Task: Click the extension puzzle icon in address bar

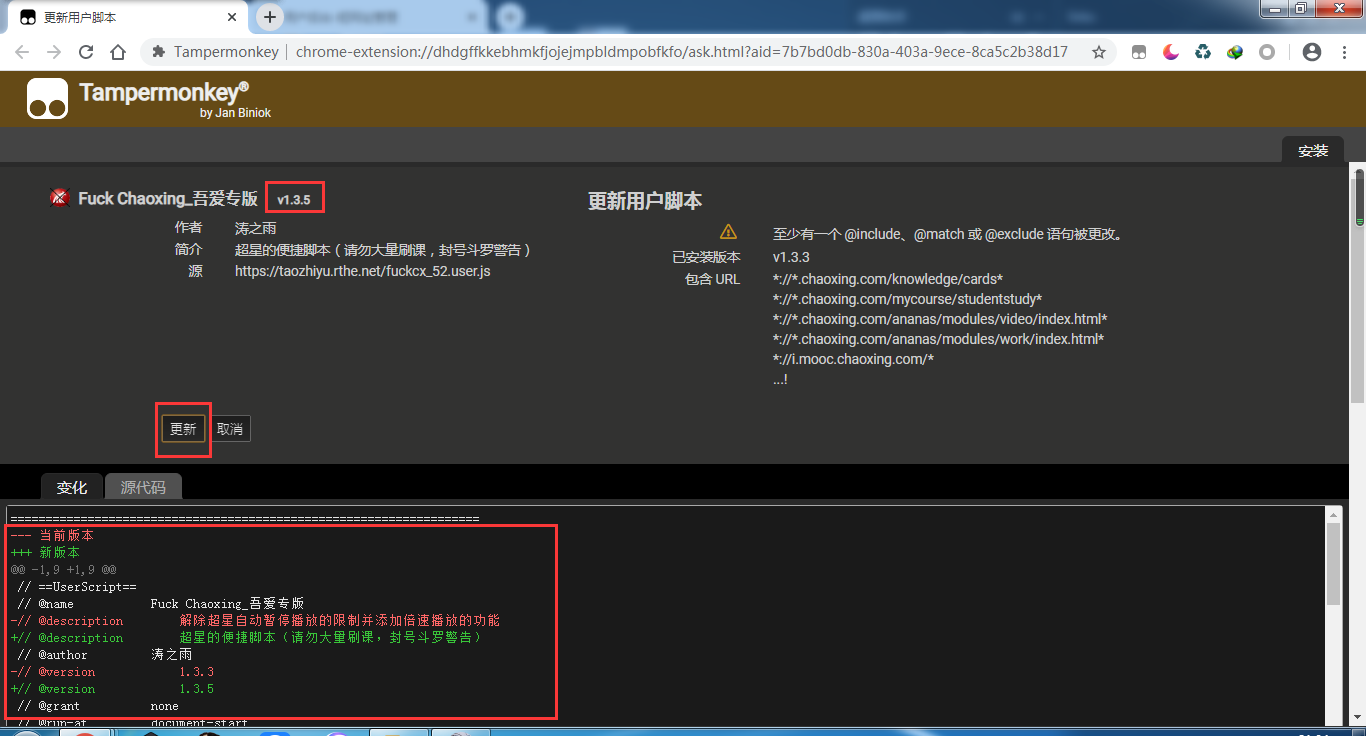Action: [158, 52]
